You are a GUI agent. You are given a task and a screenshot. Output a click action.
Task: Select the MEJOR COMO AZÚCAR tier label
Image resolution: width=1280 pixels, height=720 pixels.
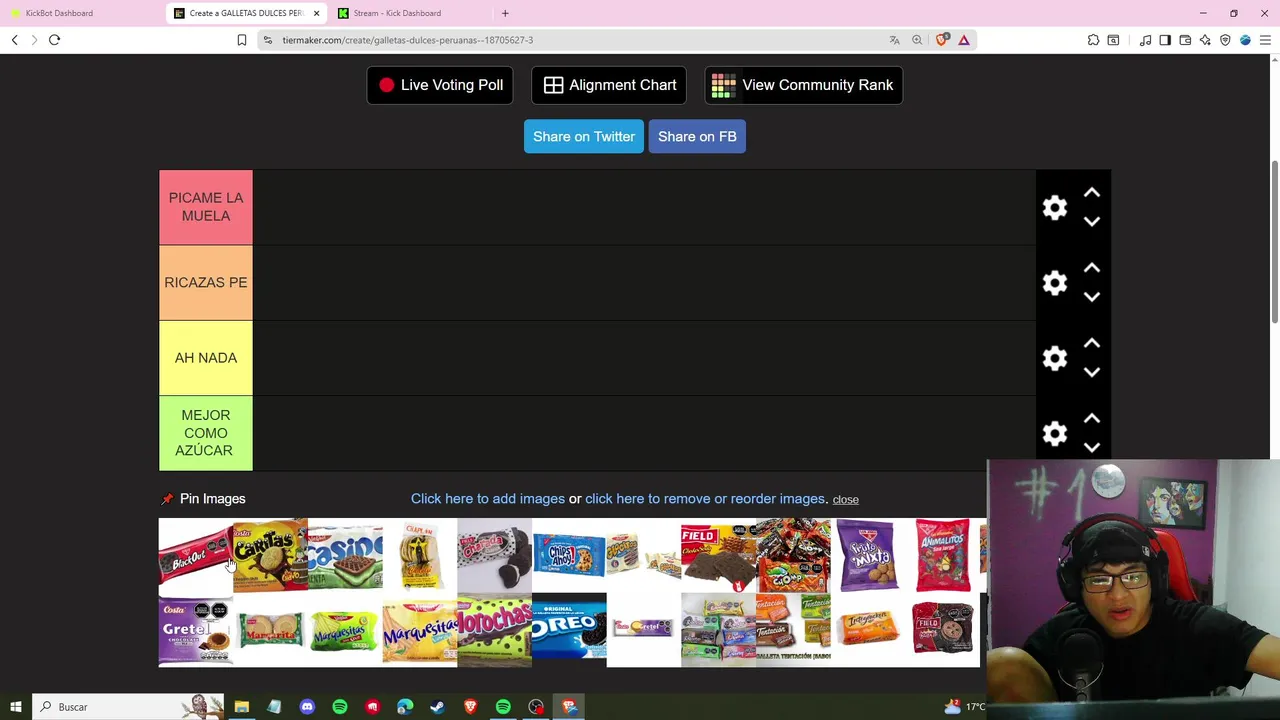click(x=206, y=433)
